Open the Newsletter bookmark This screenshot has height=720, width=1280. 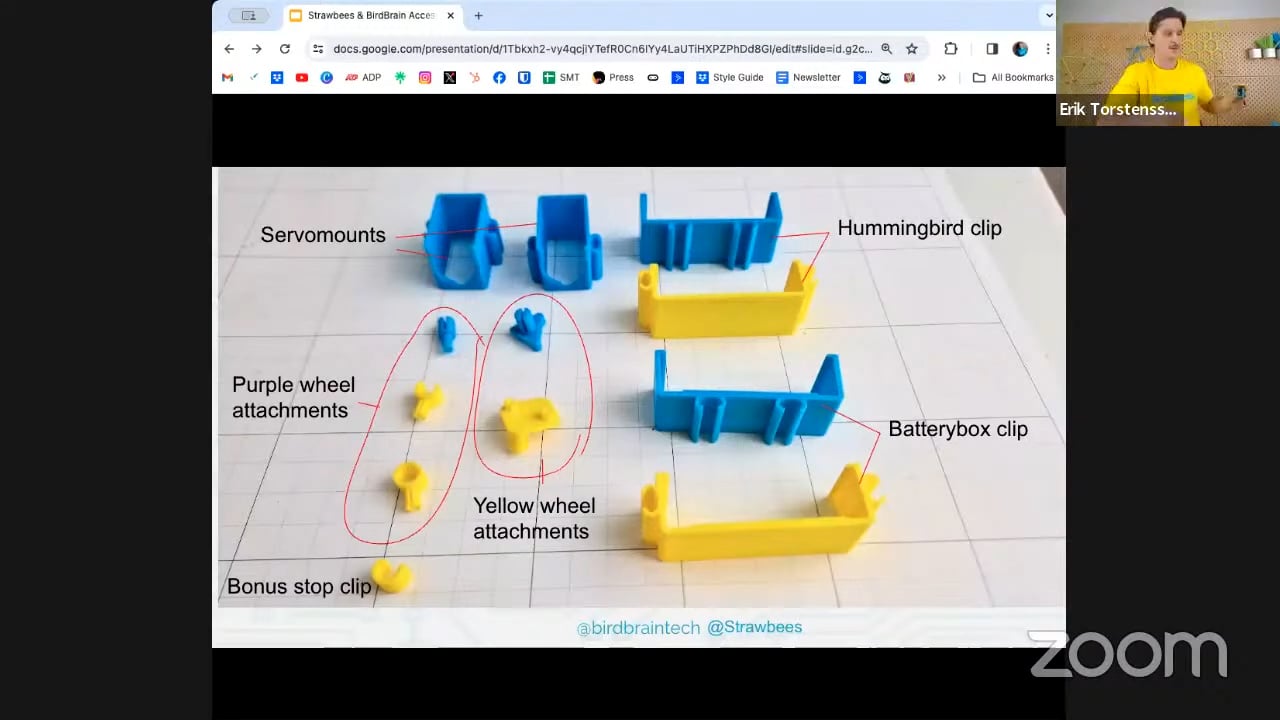tap(809, 77)
